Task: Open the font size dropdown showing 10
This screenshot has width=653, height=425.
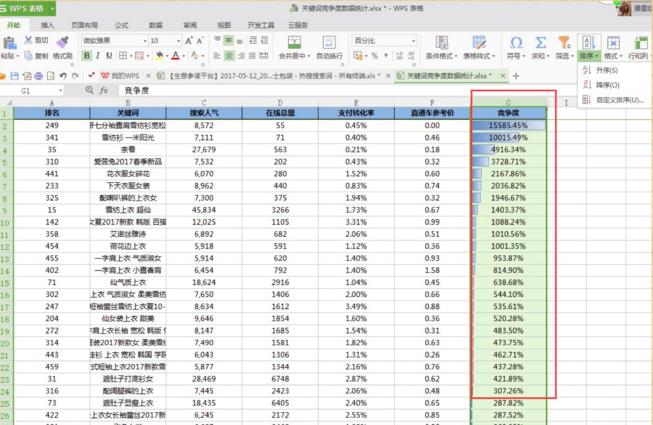Action: pos(179,41)
